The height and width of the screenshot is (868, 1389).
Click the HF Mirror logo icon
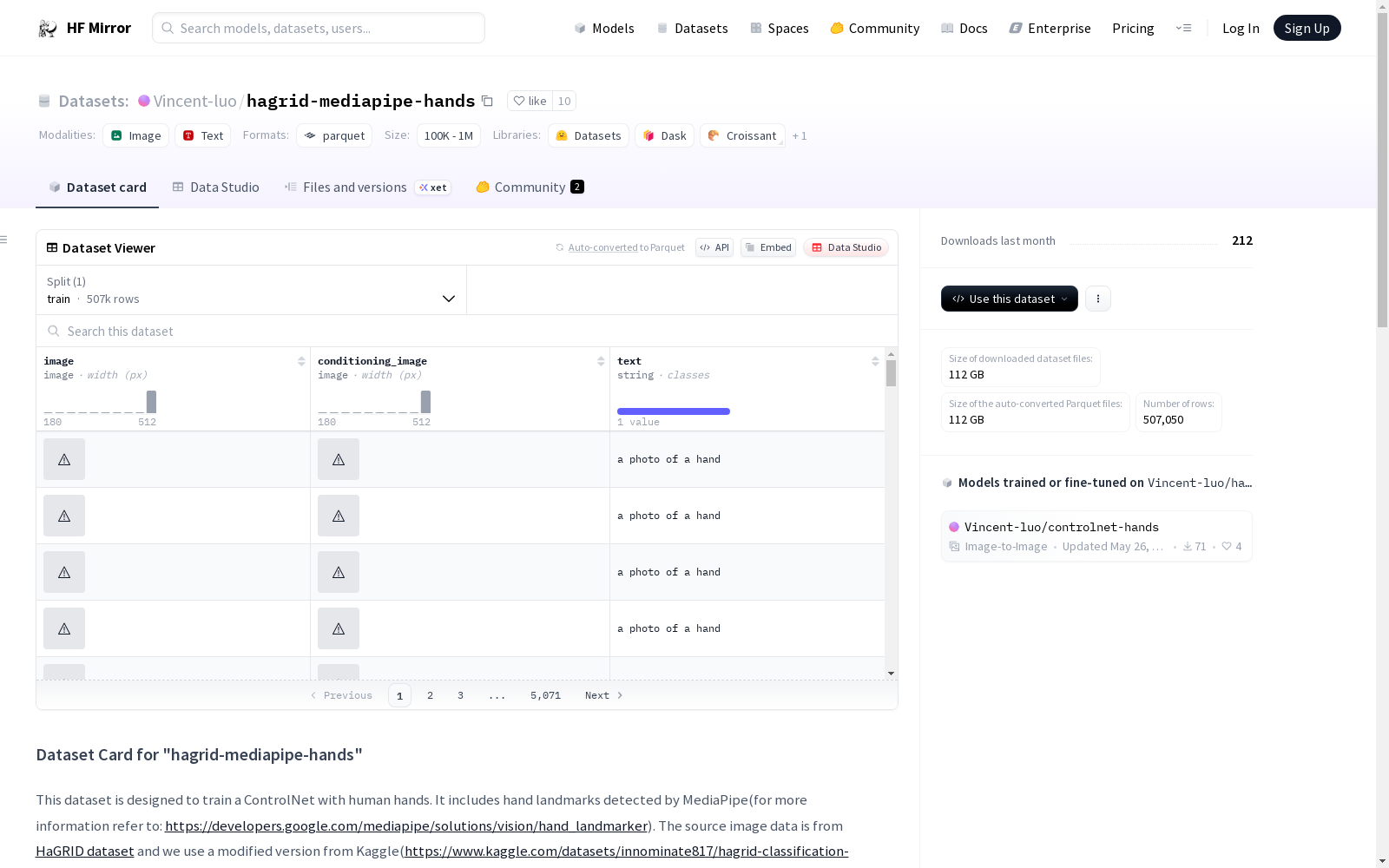click(47, 29)
